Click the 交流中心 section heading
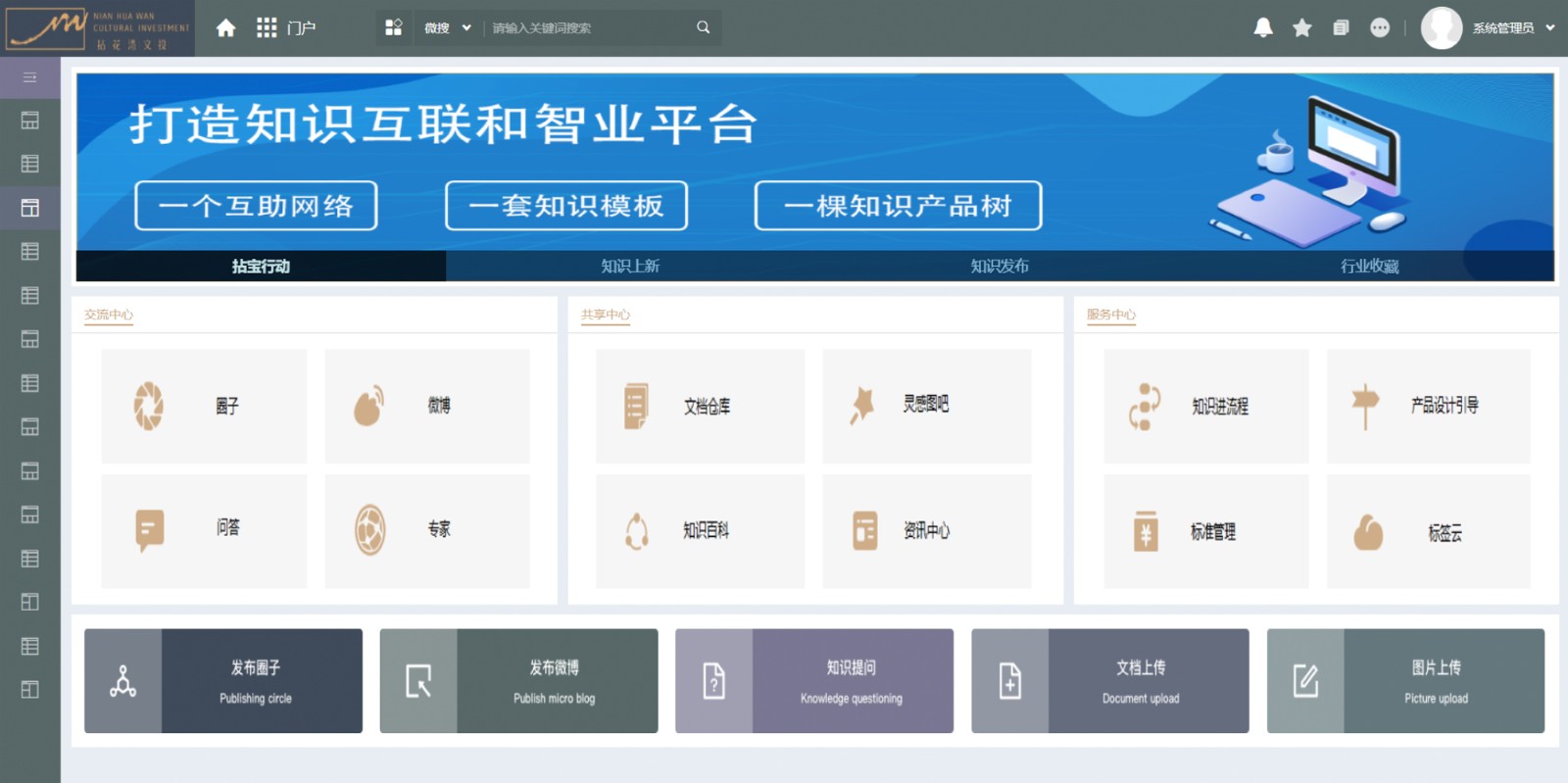1568x783 pixels. pos(109,315)
